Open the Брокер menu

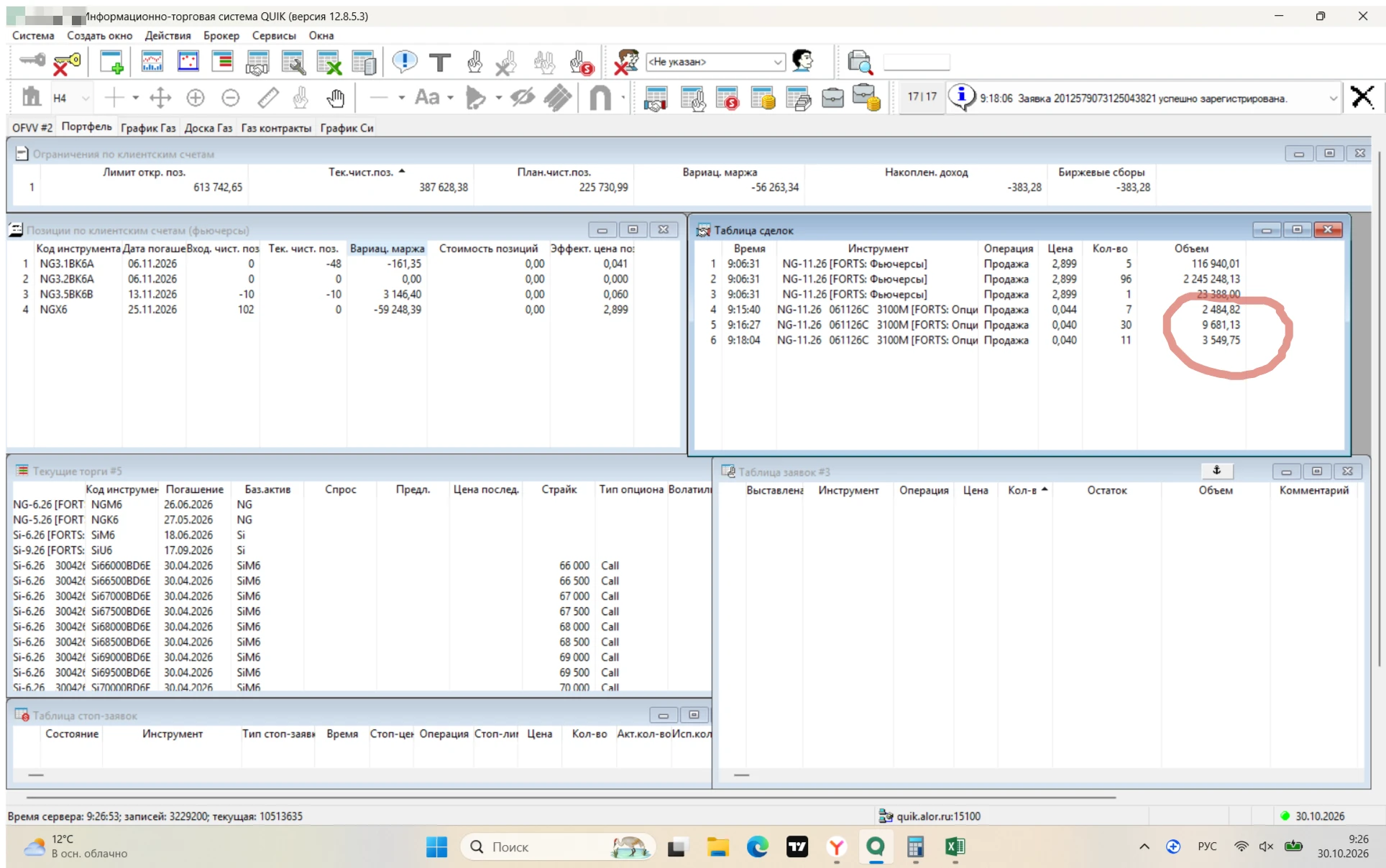pyautogui.click(x=221, y=35)
